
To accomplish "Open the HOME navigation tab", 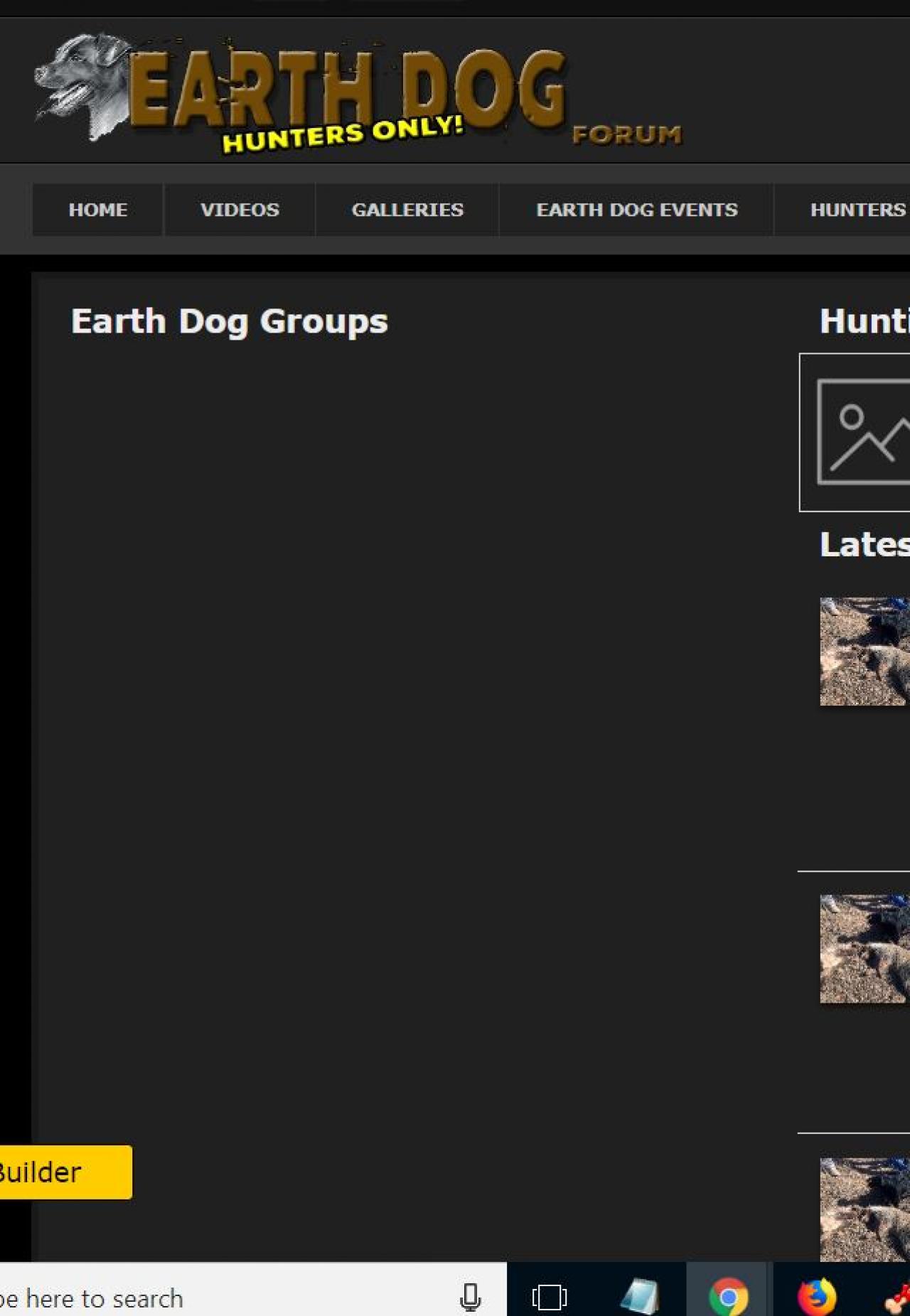I will tap(98, 210).
